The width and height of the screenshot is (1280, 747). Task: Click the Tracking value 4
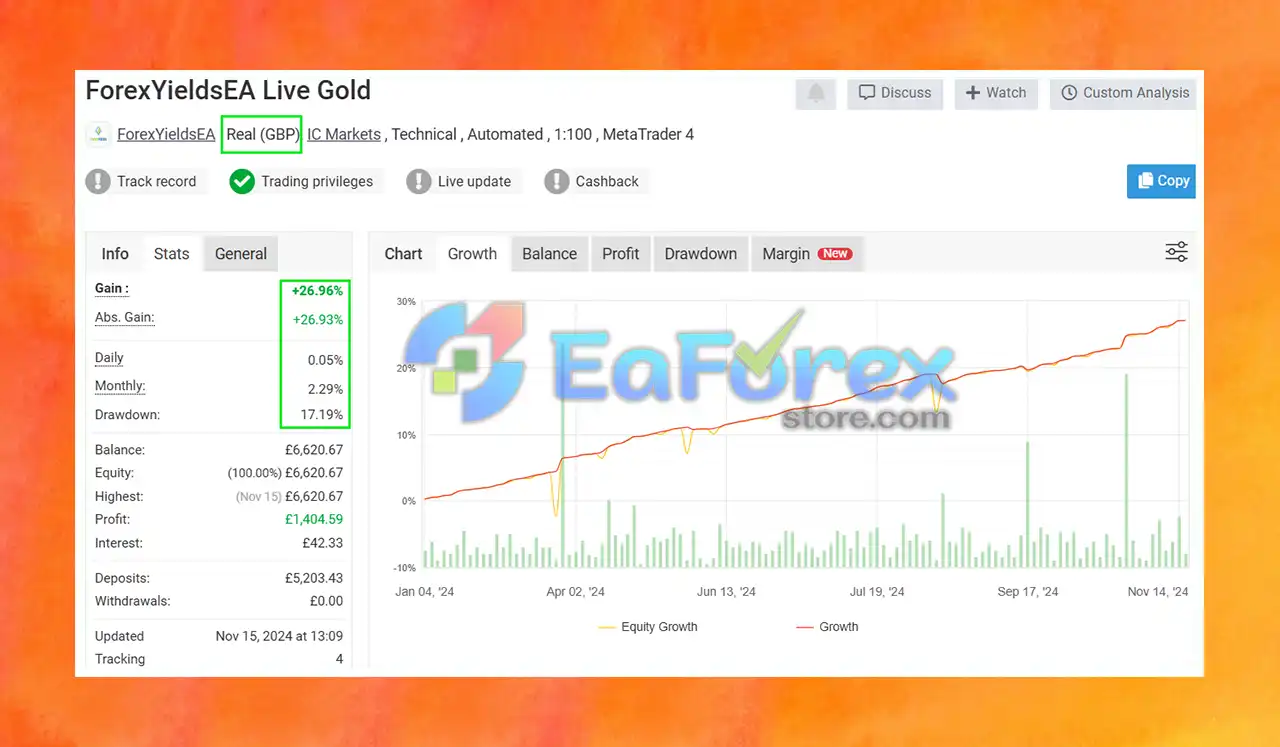pyautogui.click(x=339, y=659)
